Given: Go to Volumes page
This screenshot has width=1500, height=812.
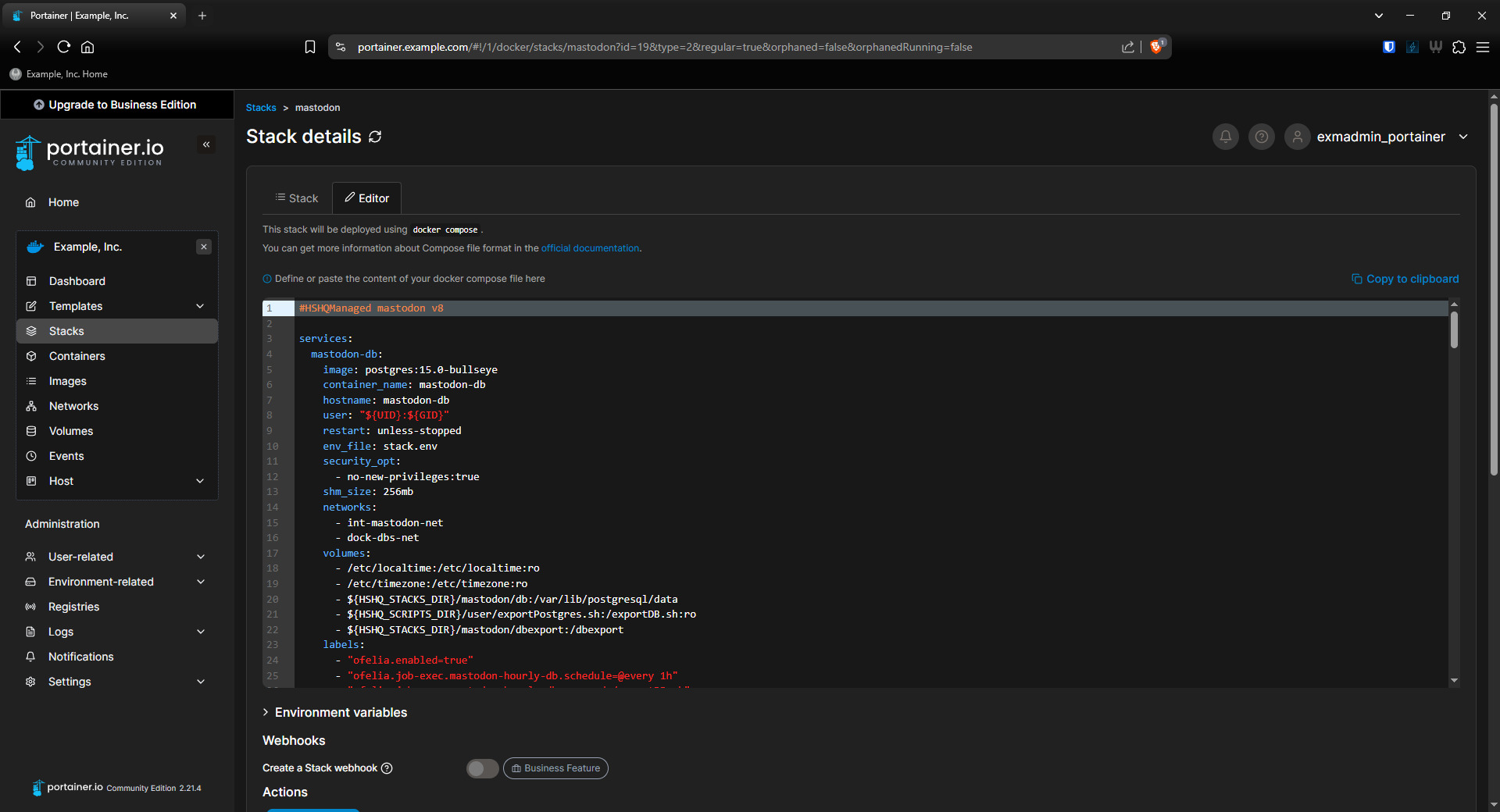Looking at the screenshot, I should pyautogui.click(x=70, y=431).
